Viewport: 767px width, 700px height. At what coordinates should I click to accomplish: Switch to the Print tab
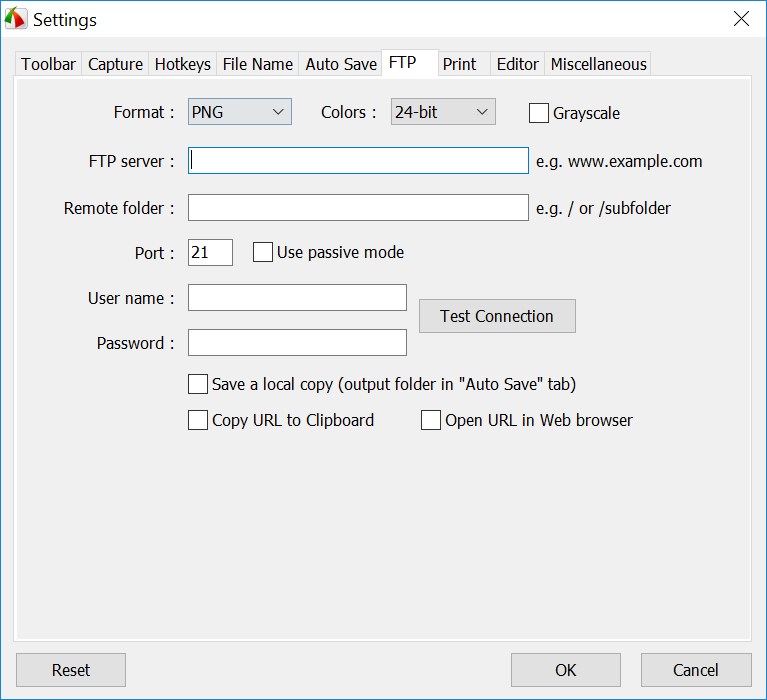[464, 64]
